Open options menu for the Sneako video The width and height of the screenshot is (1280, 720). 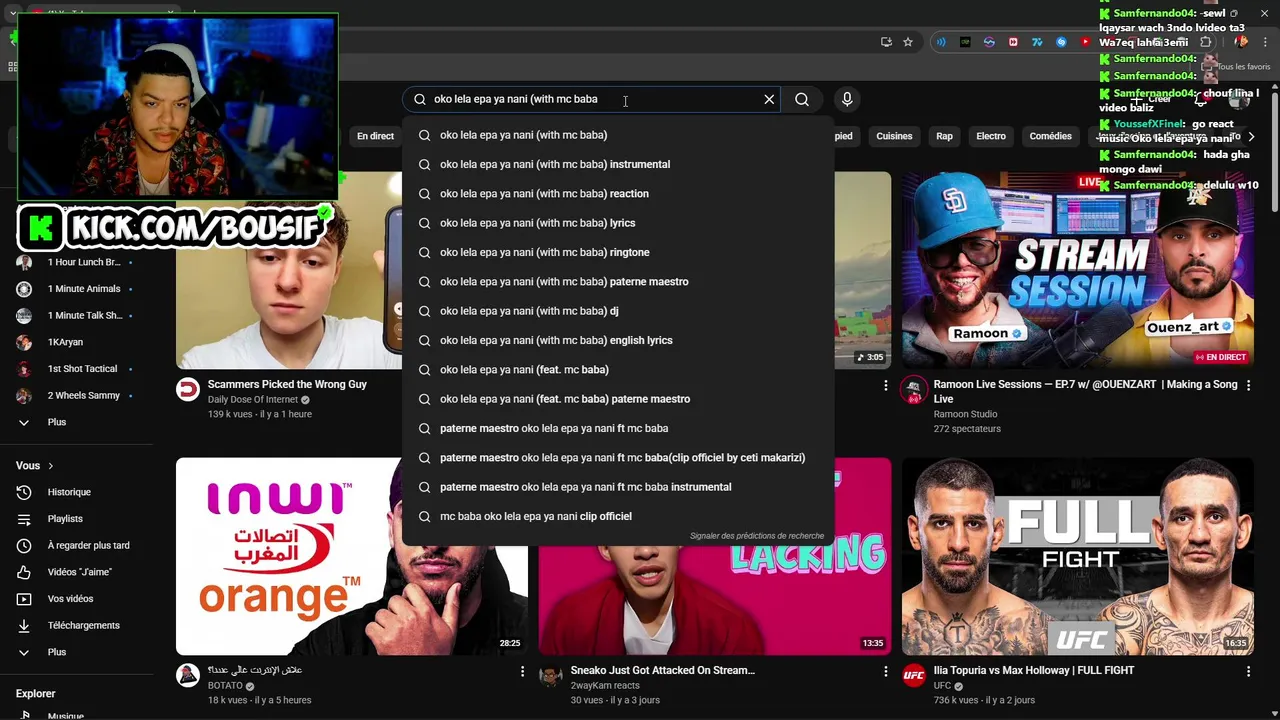point(885,672)
